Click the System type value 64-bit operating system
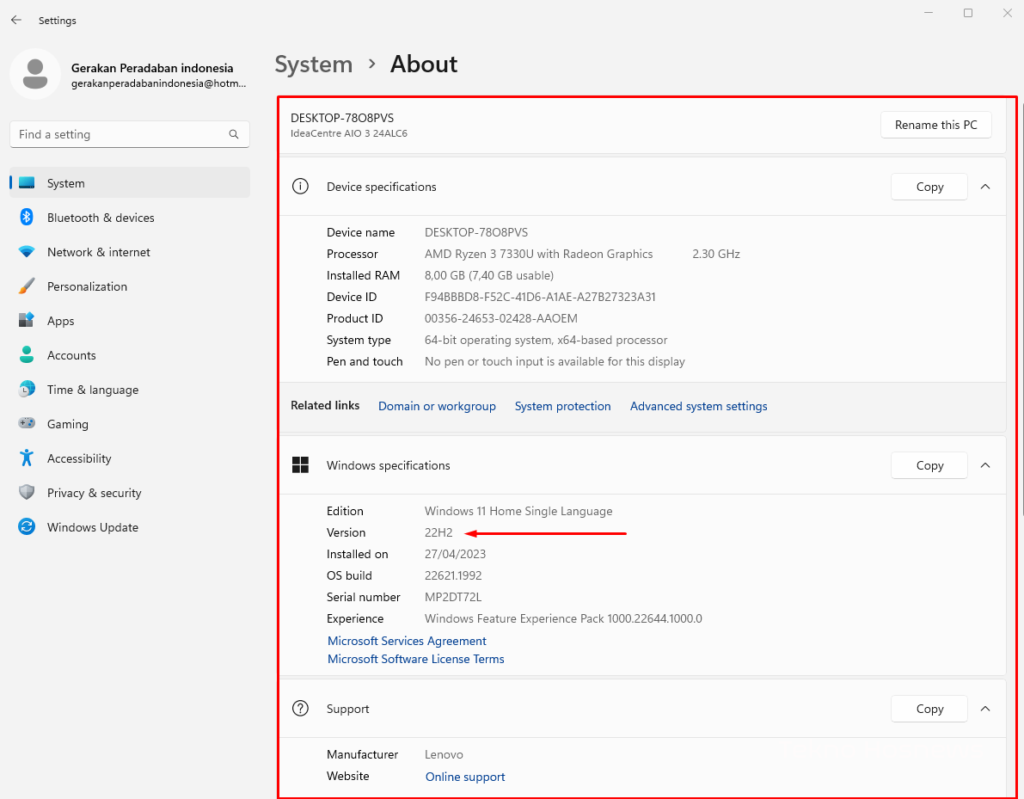 pos(546,340)
